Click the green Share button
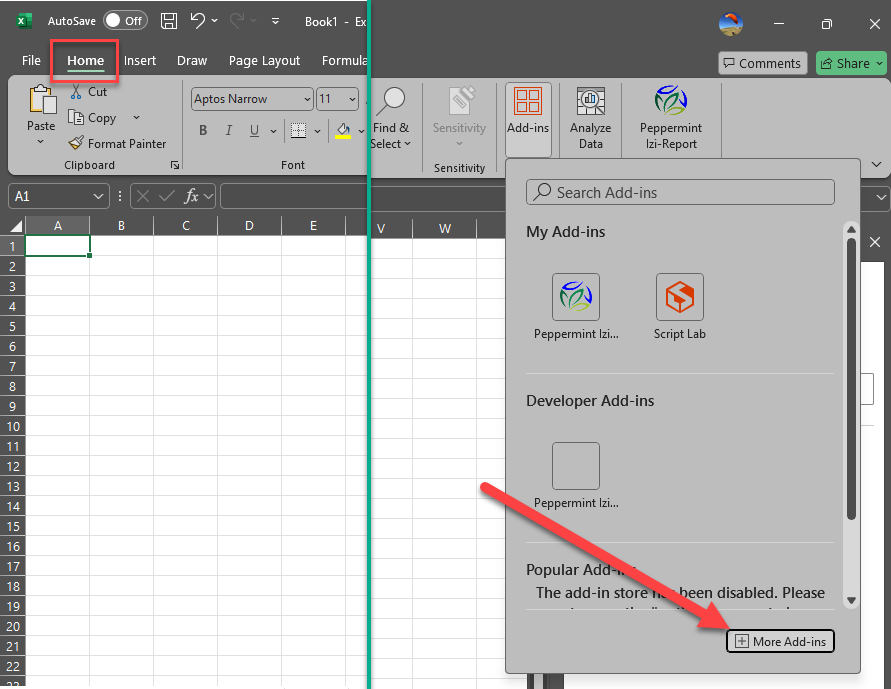 click(x=851, y=63)
